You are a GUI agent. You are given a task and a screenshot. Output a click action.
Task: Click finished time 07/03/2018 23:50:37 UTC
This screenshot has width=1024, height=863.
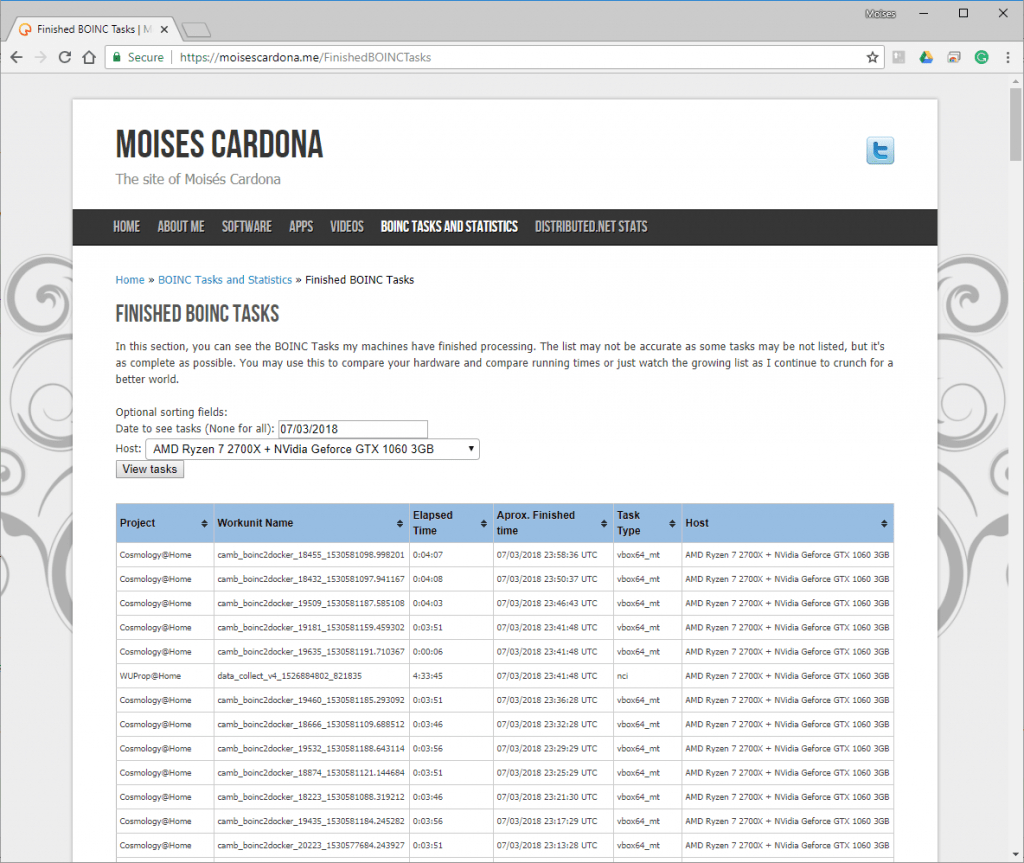coord(547,579)
